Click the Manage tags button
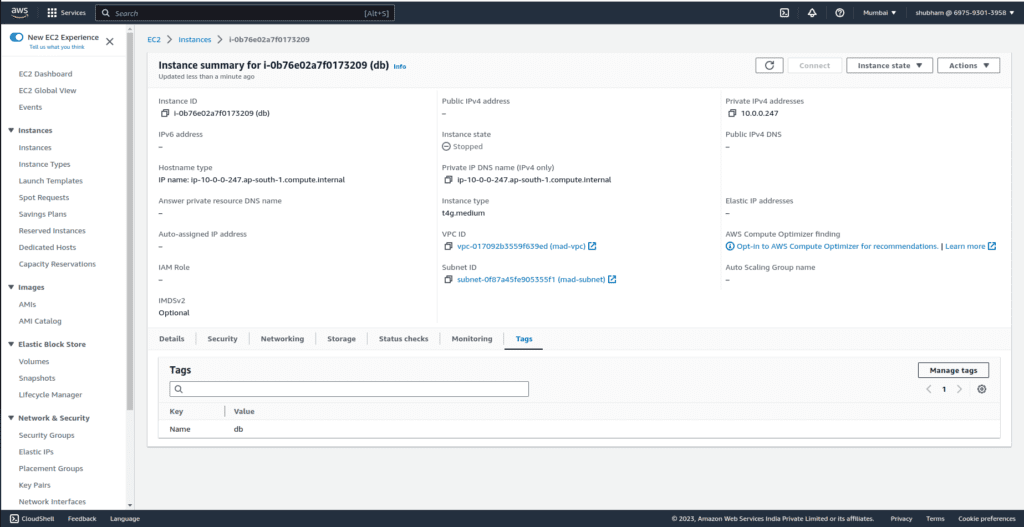Image resolution: width=1024 pixels, height=527 pixels. coord(953,370)
